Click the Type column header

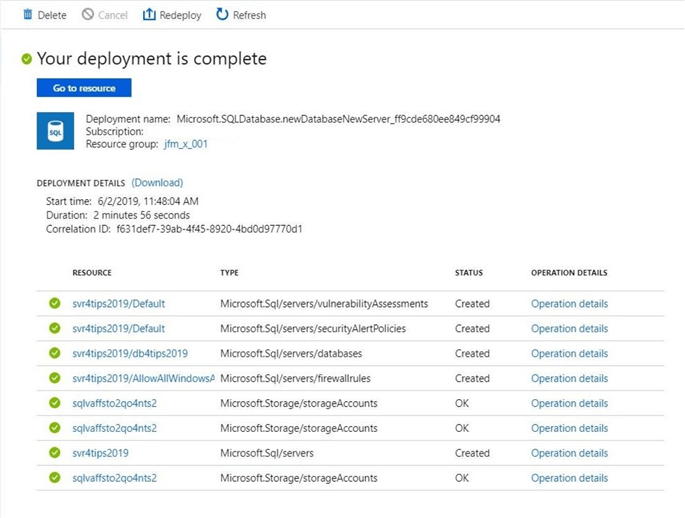point(230,273)
